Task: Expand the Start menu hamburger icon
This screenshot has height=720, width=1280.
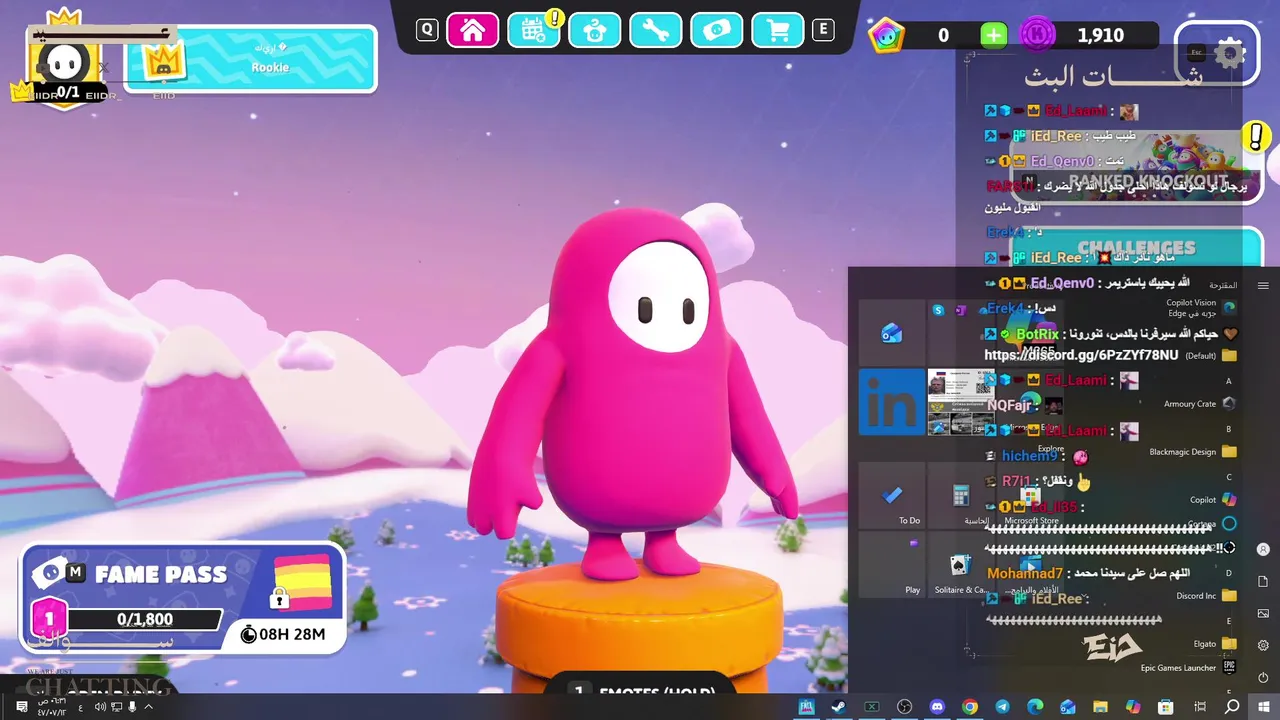Action: [x=1263, y=286]
